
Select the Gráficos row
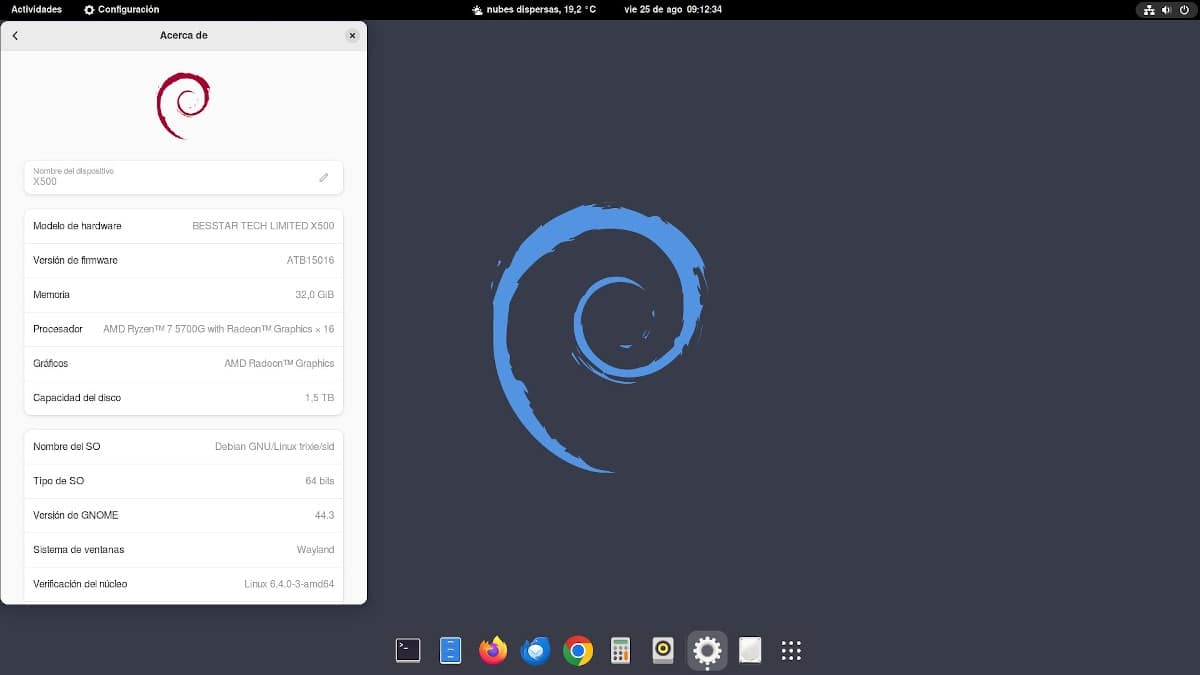pyautogui.click(x=183, y=363)
